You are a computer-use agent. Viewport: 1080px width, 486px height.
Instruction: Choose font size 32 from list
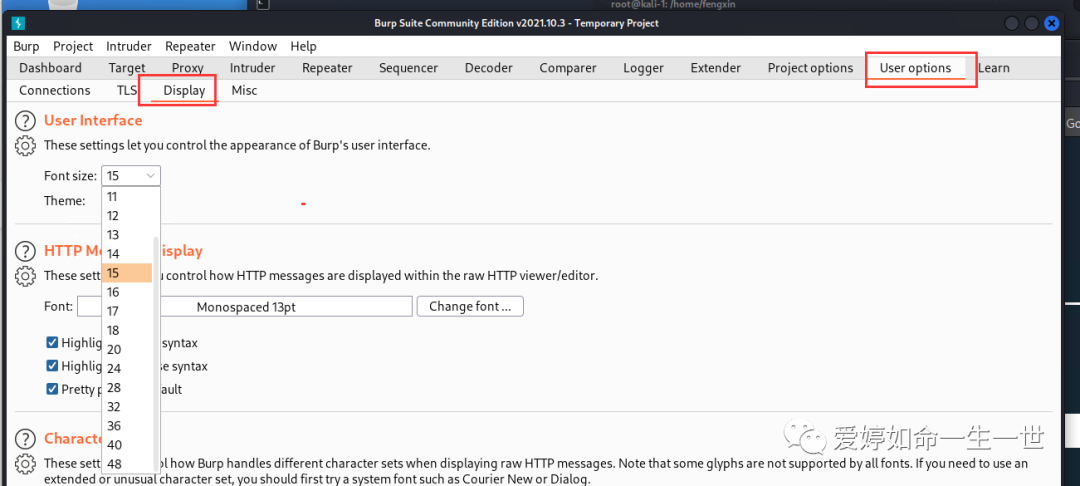tap(127, 407)
